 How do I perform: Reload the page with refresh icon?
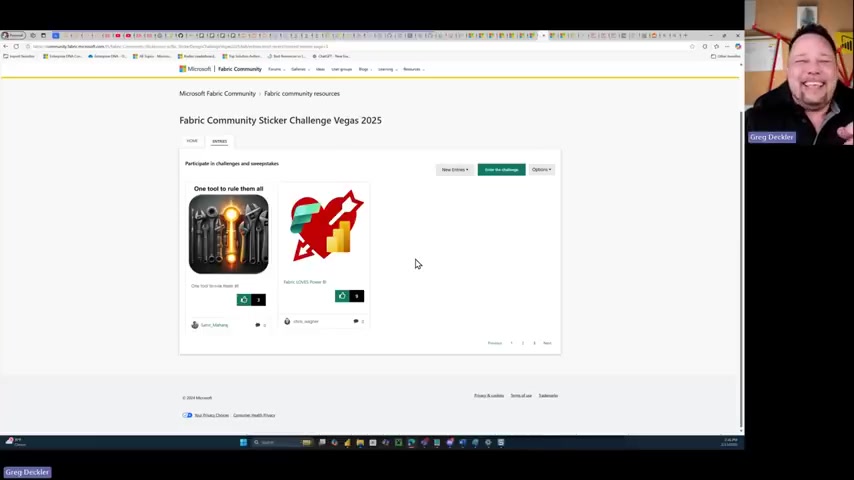pyautogui.click(x=16, y=46)
